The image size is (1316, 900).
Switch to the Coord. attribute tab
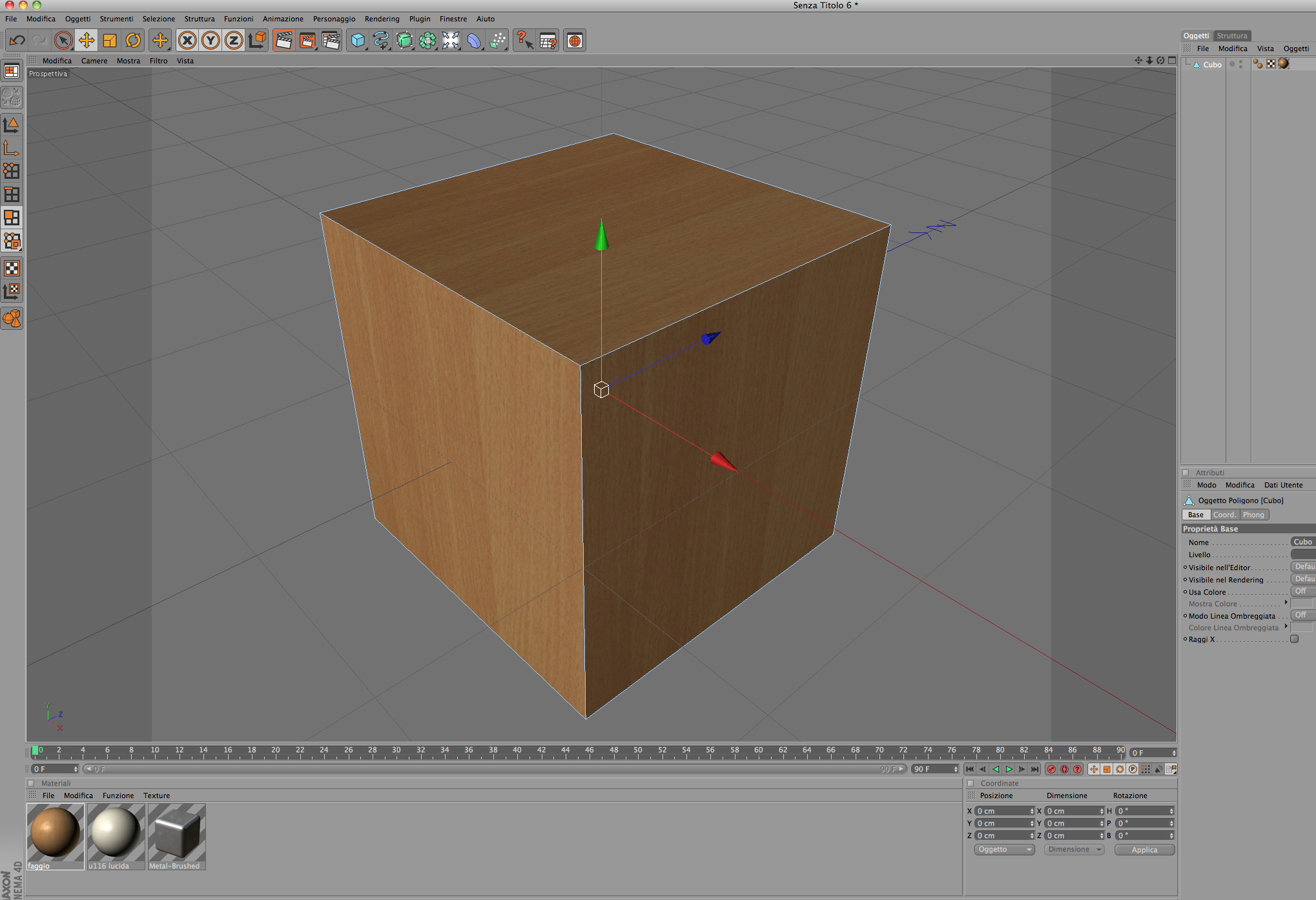(1224, 515)
